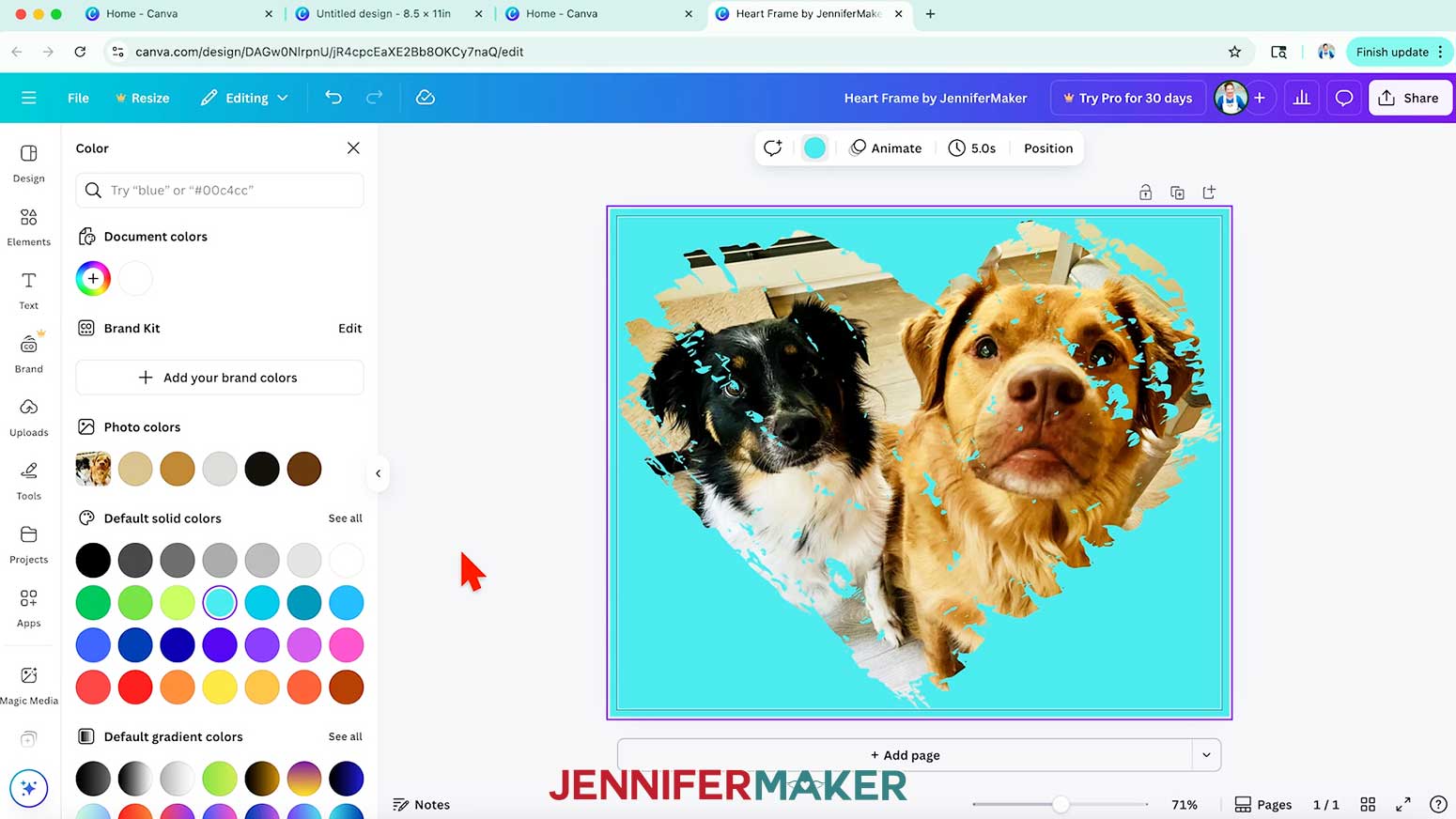The height and width of the screenshot is (819, 1456).
Task: Open the Tools panel
Action: [28, 481]
